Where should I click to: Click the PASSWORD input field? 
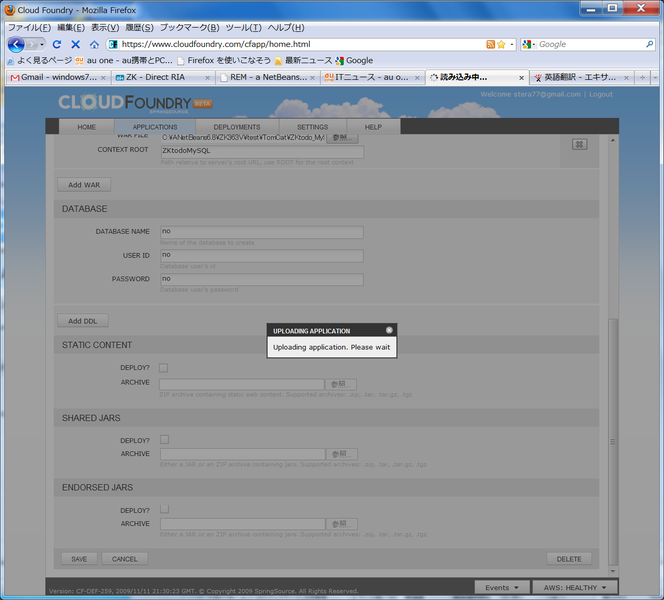pyautogui.click(x=262, y=279)
